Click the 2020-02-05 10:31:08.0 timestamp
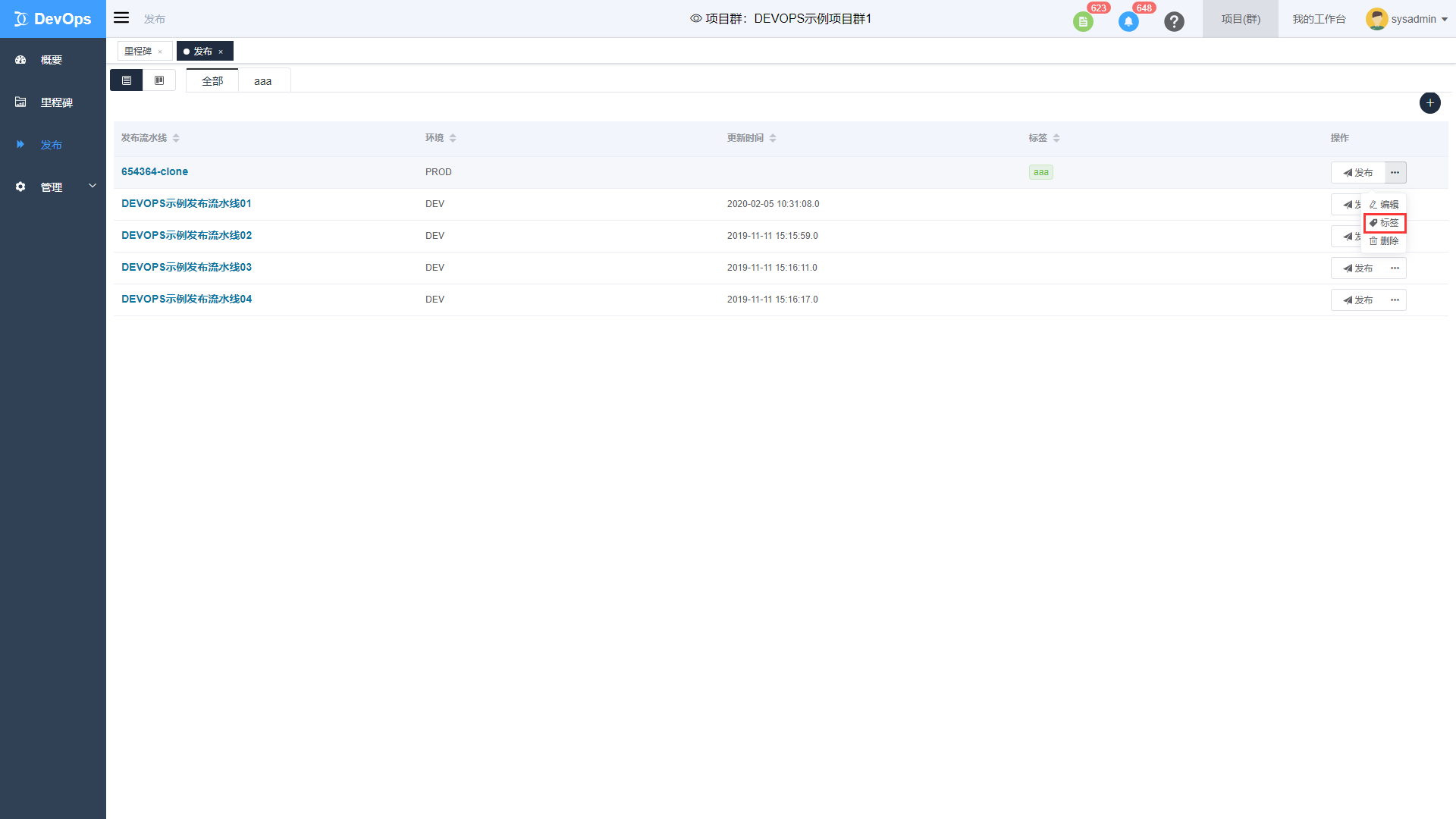 tap(773, 204)
